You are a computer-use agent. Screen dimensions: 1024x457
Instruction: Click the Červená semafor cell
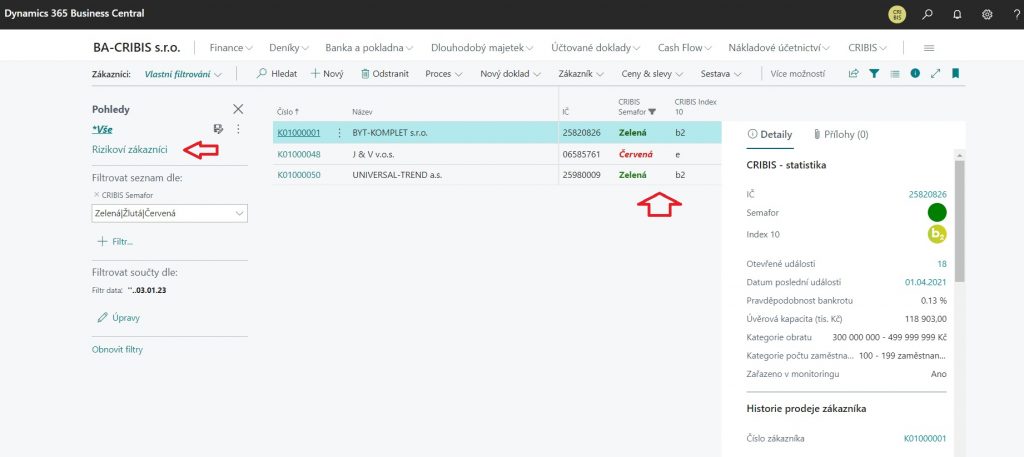[636, 155]
